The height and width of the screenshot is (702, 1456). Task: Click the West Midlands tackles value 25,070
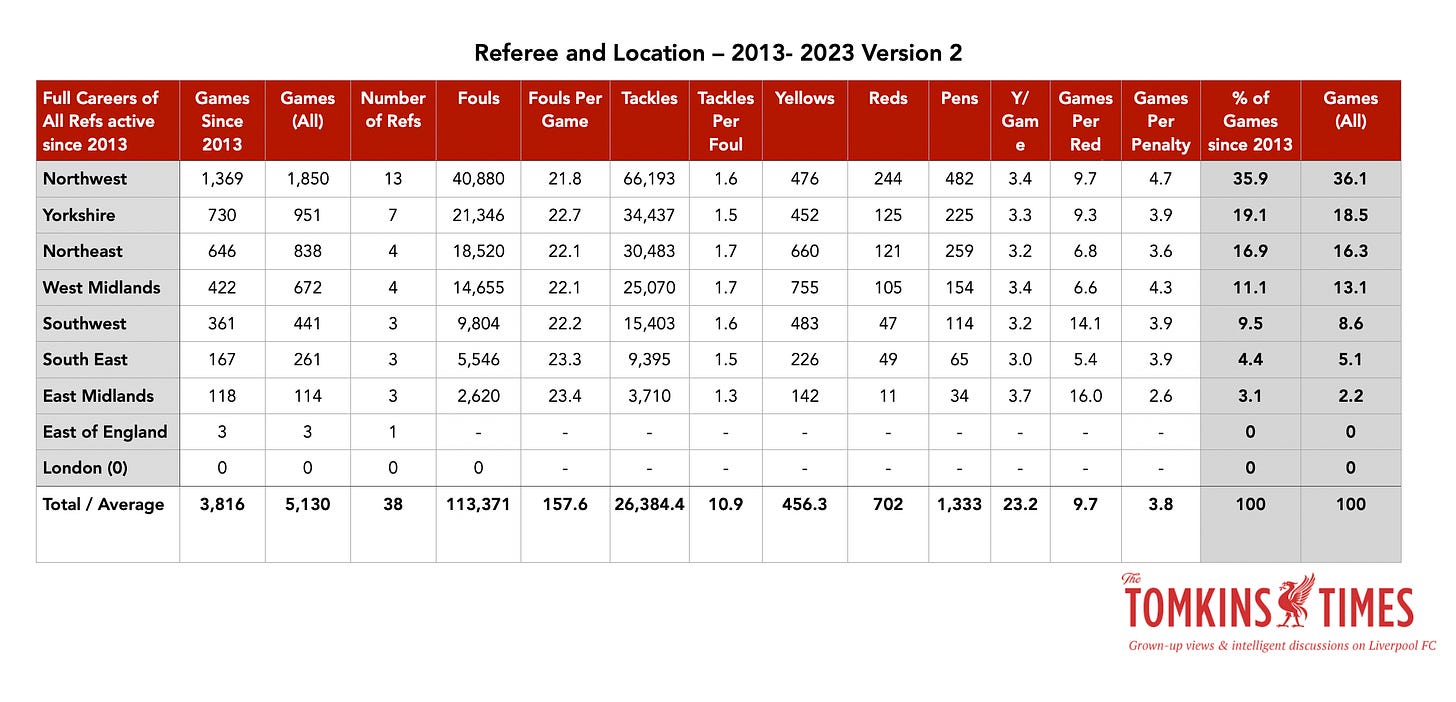[649, 287]
